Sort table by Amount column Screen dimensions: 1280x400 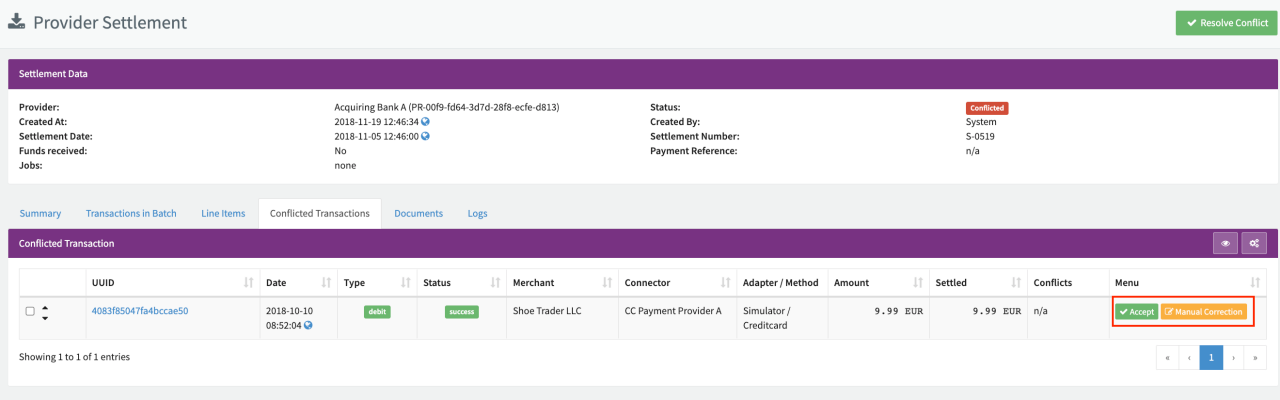point(917,283)
